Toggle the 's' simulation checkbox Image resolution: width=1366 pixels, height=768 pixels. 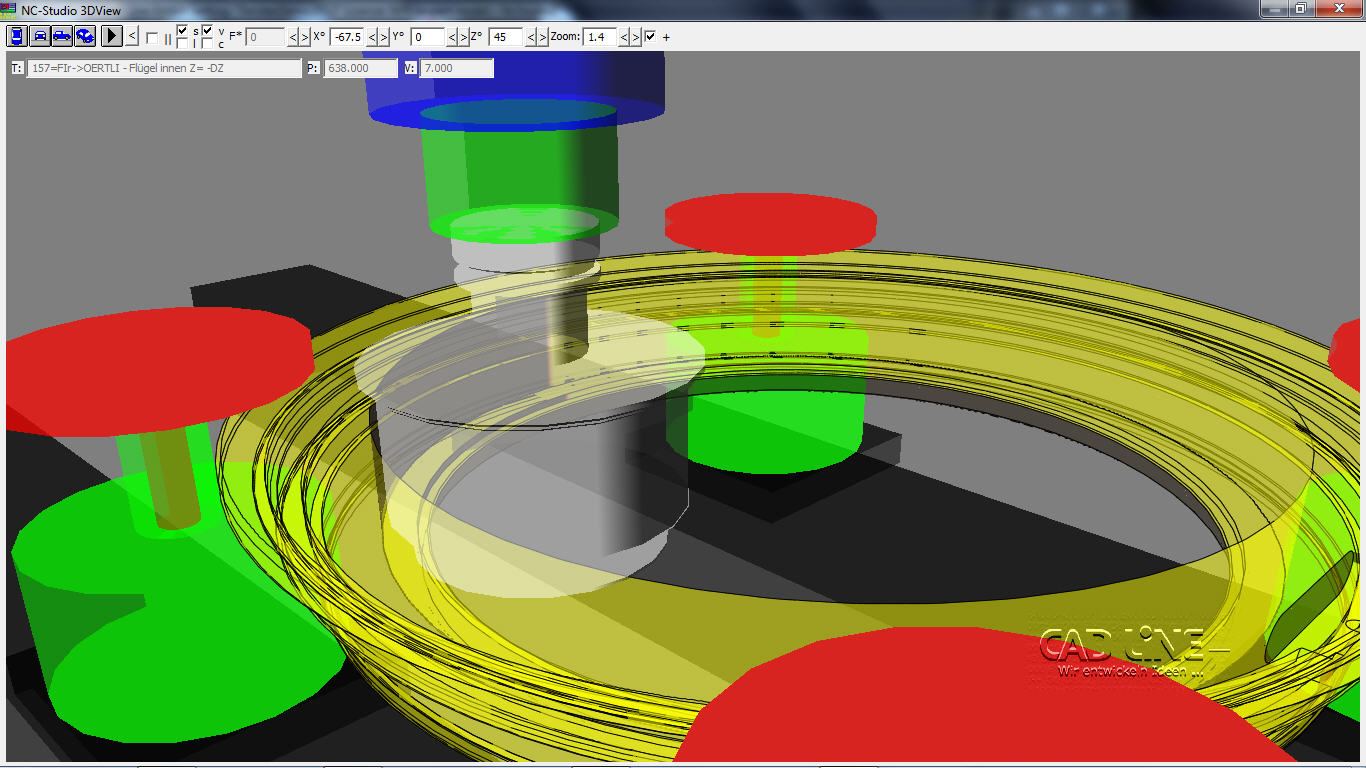[180, 30]
